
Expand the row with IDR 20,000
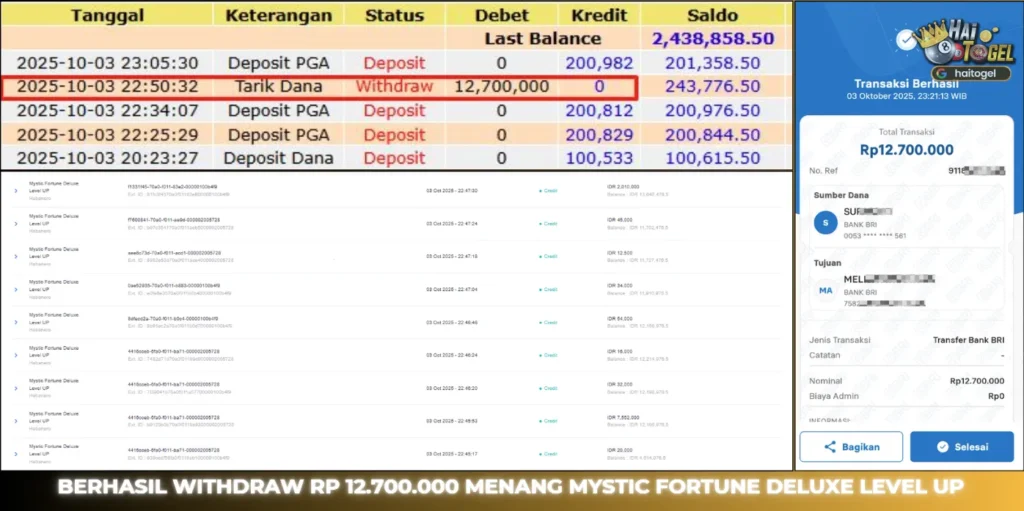coord(16,453)
